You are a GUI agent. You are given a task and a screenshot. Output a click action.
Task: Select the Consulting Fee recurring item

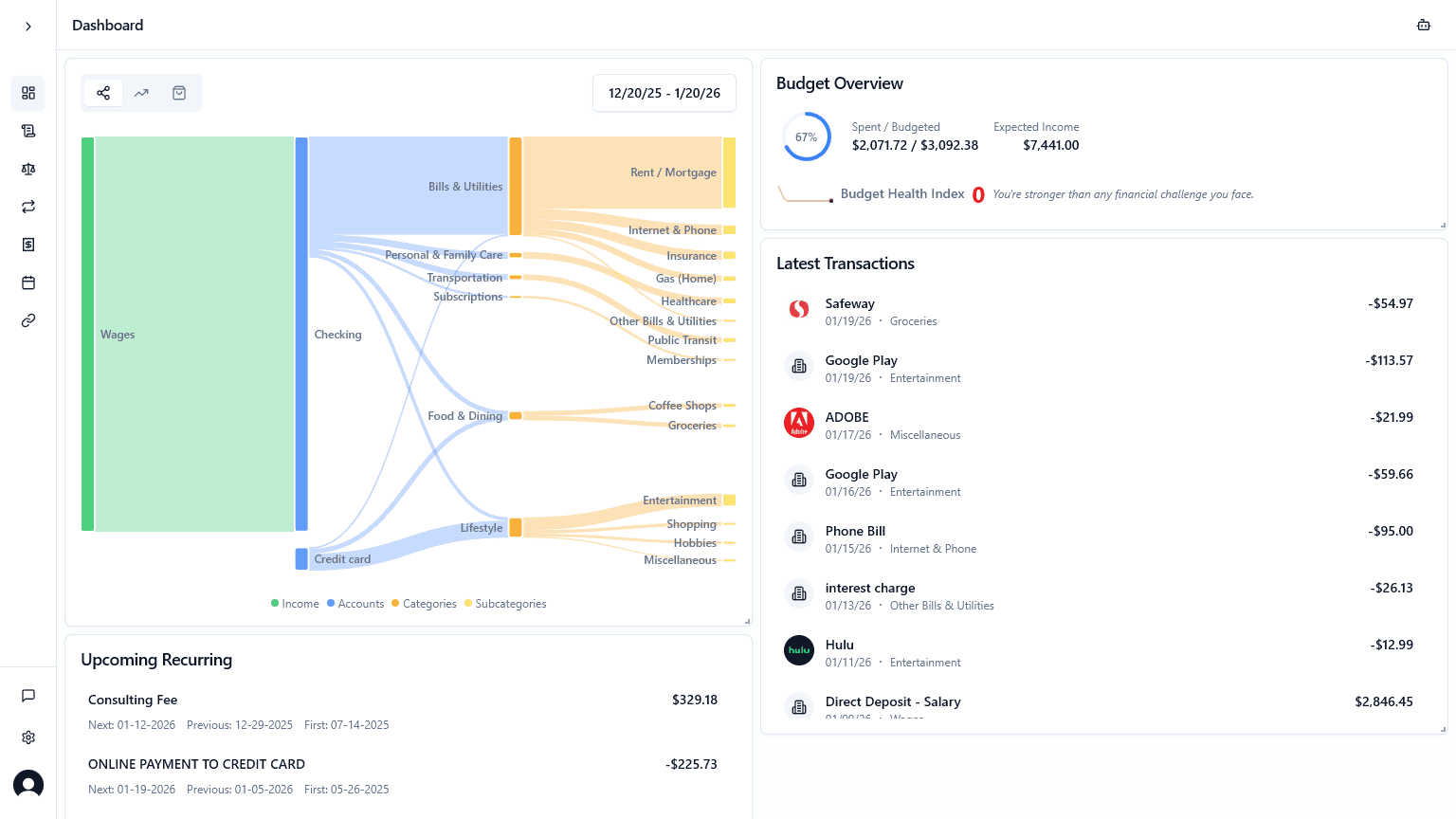coord(133,700)
